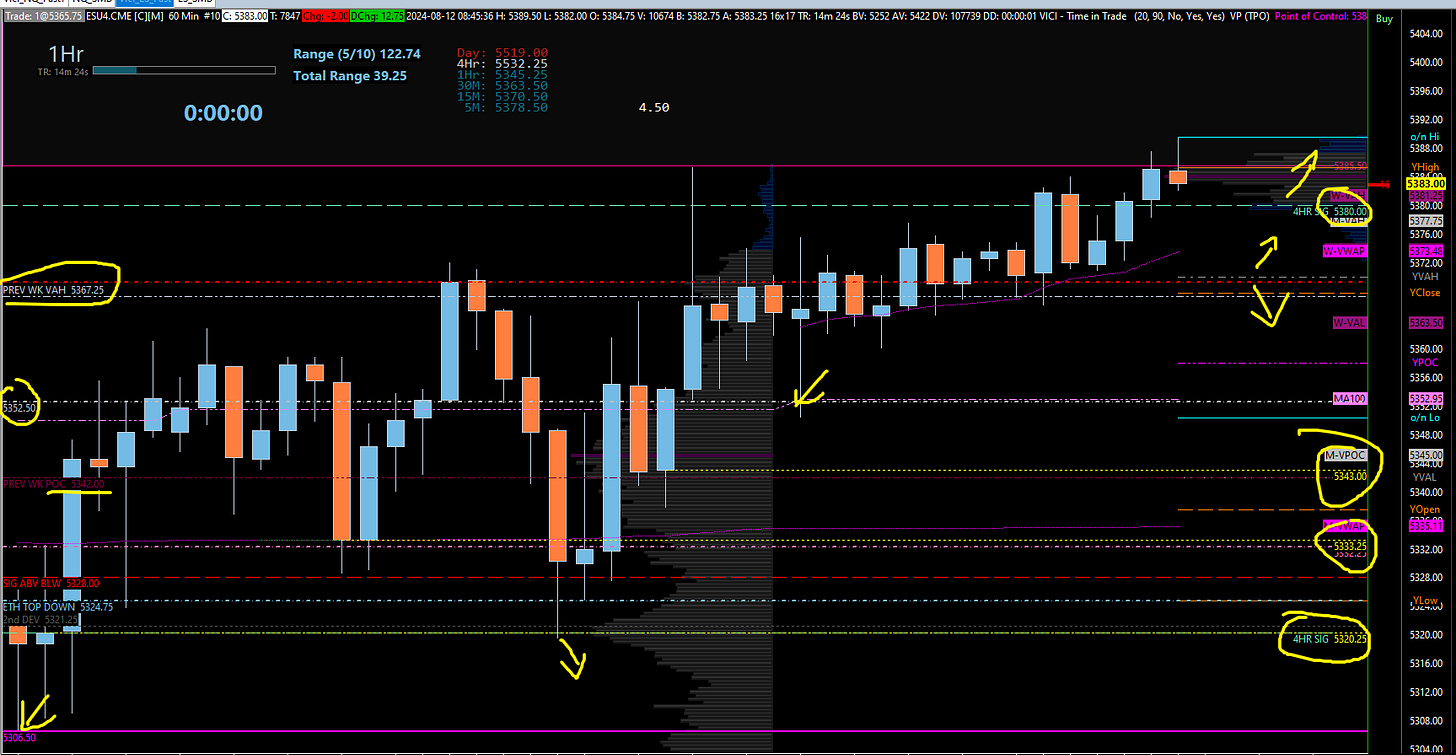This screenshot has height=755, width=1456.
Task: Click the 5352.50 level label at left
Action: [x=20, y=408]
